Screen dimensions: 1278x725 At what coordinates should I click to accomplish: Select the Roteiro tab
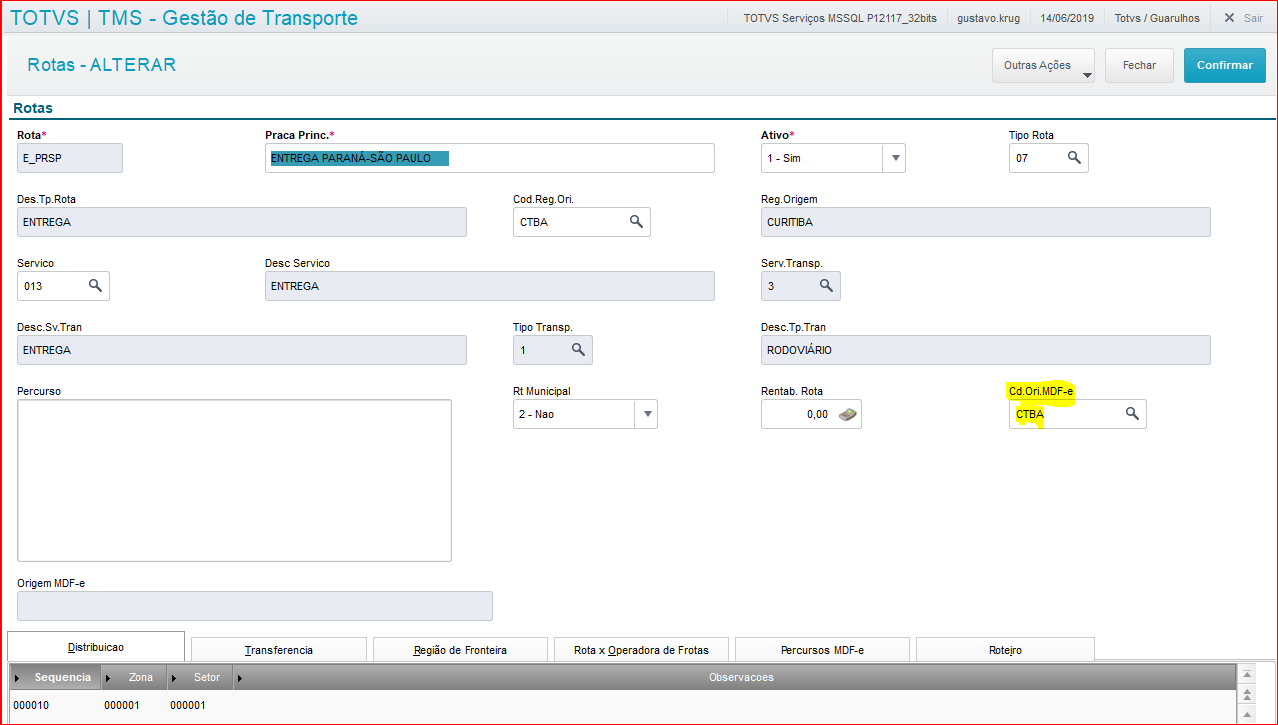(x=1005, y=650)
